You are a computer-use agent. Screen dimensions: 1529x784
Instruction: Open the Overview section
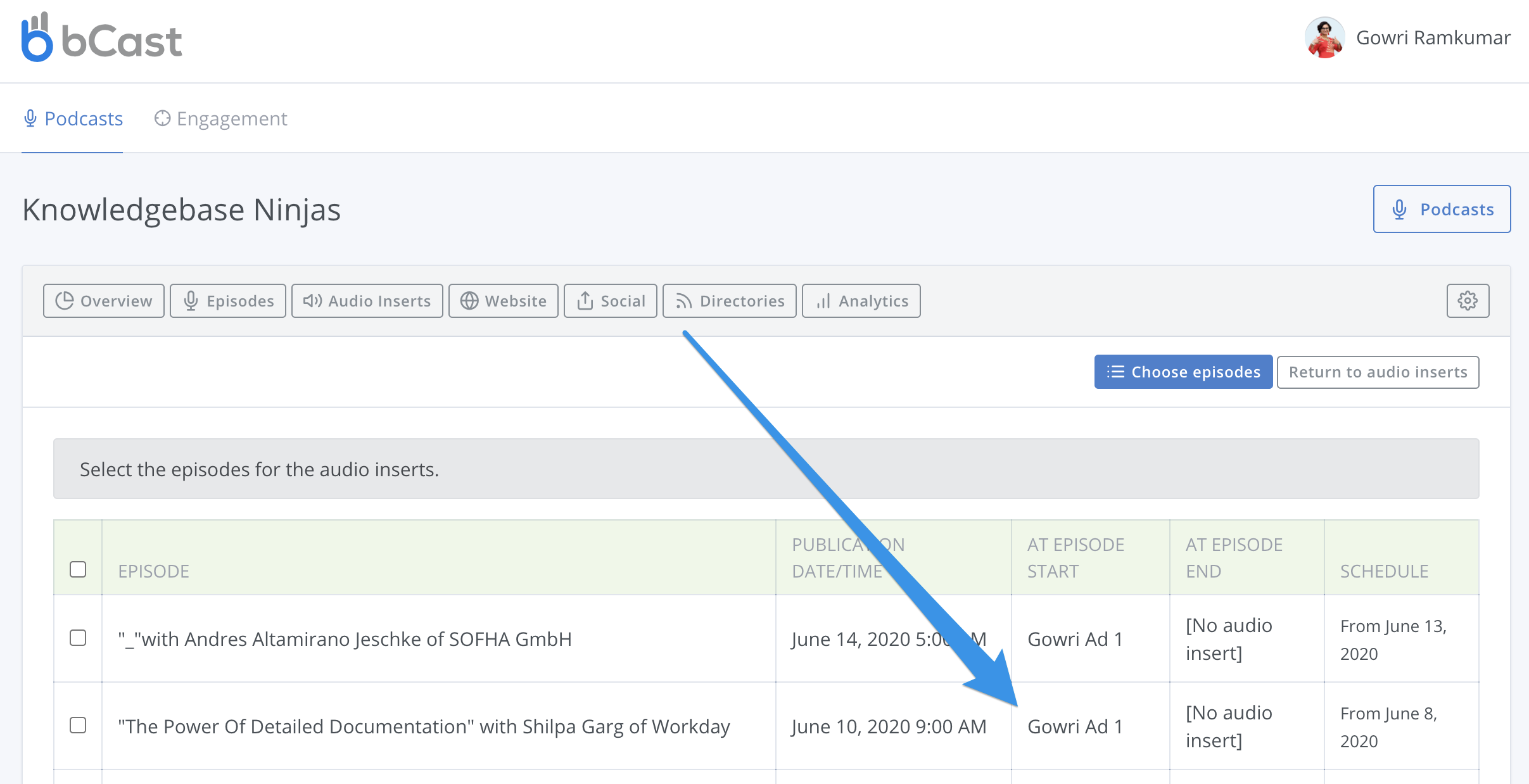tap(104, 301)
